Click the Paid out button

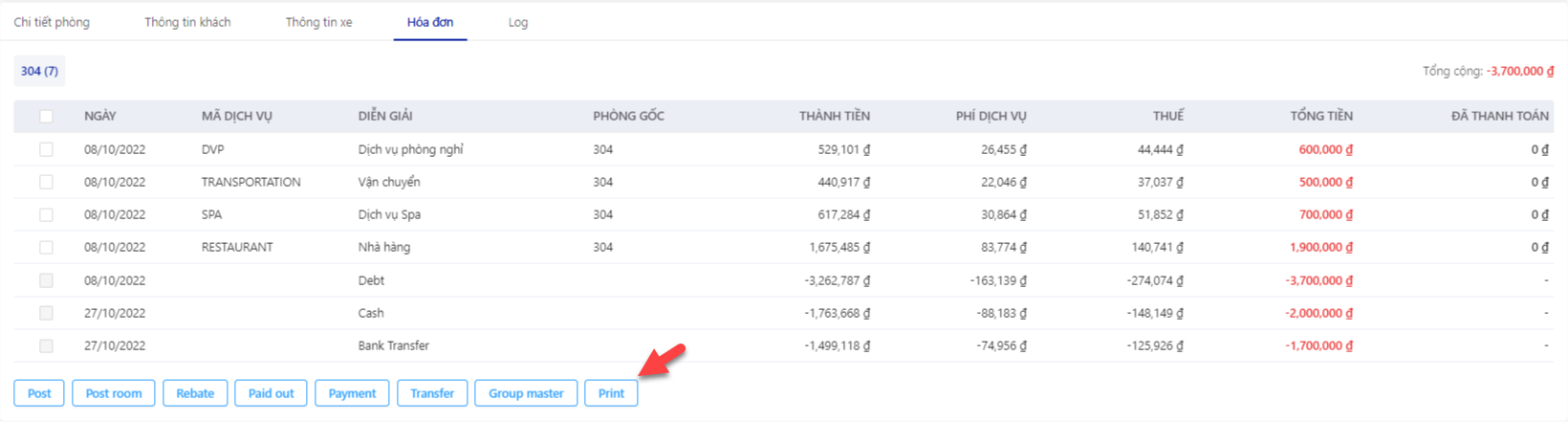click(x=272, y=393)
